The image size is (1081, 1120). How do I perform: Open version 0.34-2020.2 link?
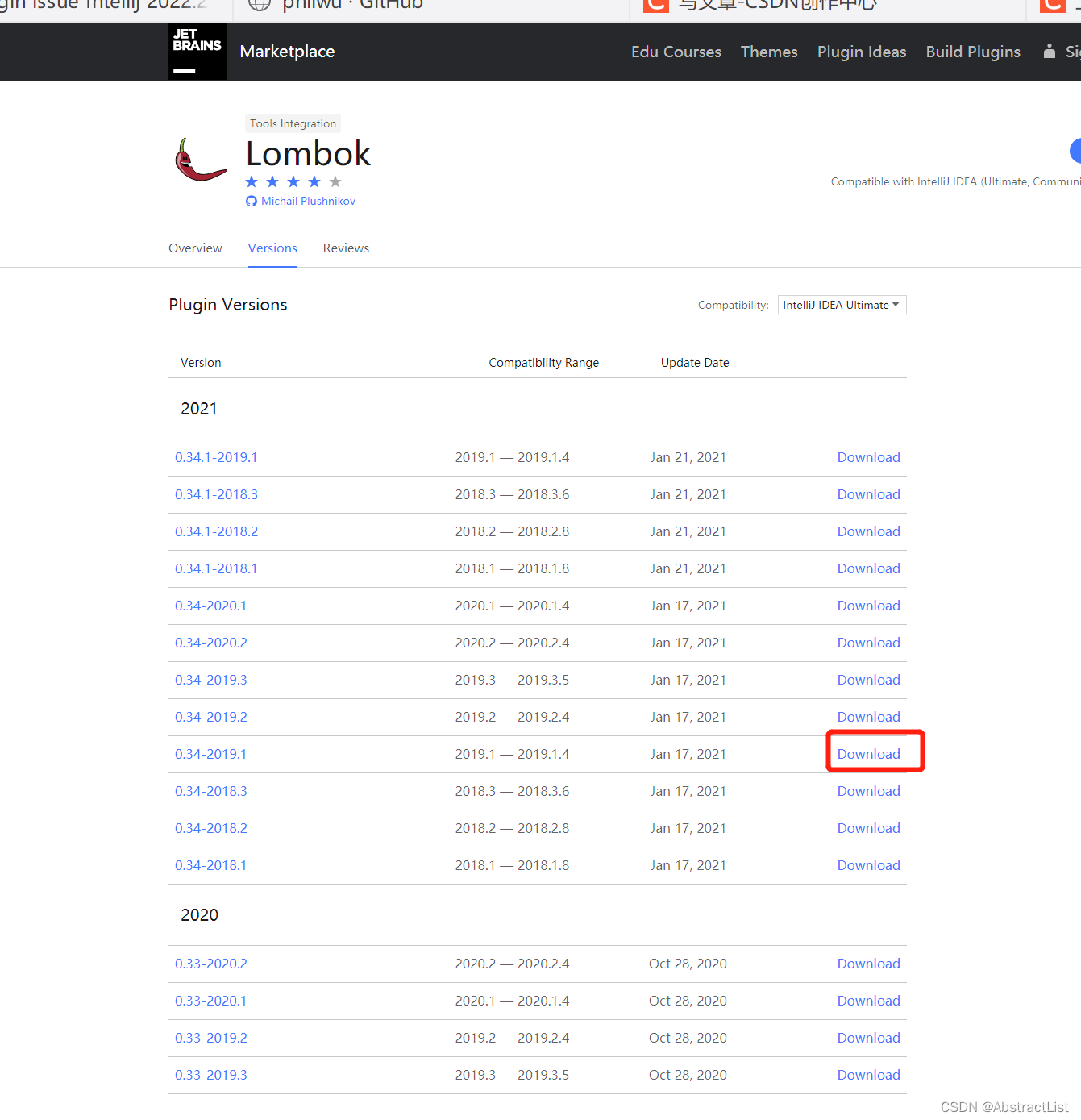tap(211, 643)
